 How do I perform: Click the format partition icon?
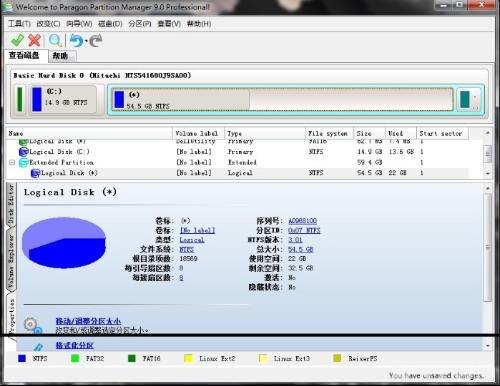38,347
